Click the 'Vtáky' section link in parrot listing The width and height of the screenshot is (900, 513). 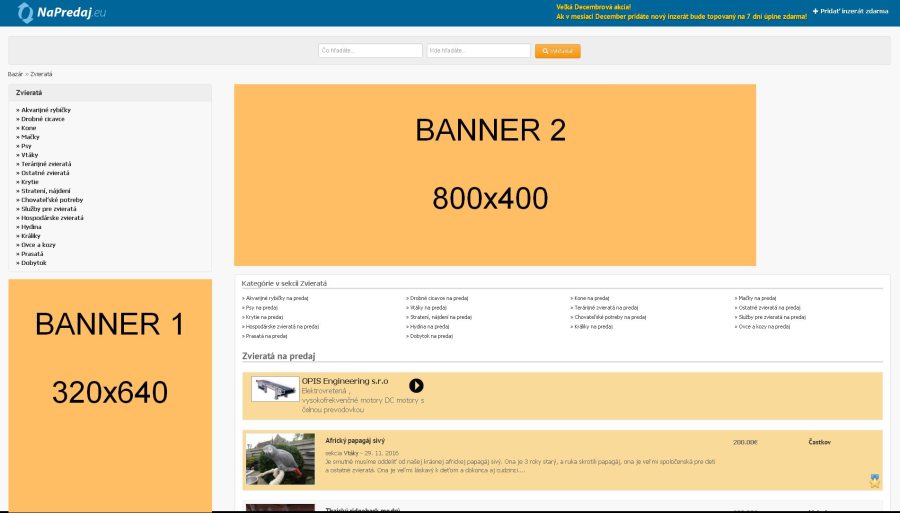(351, 453)
